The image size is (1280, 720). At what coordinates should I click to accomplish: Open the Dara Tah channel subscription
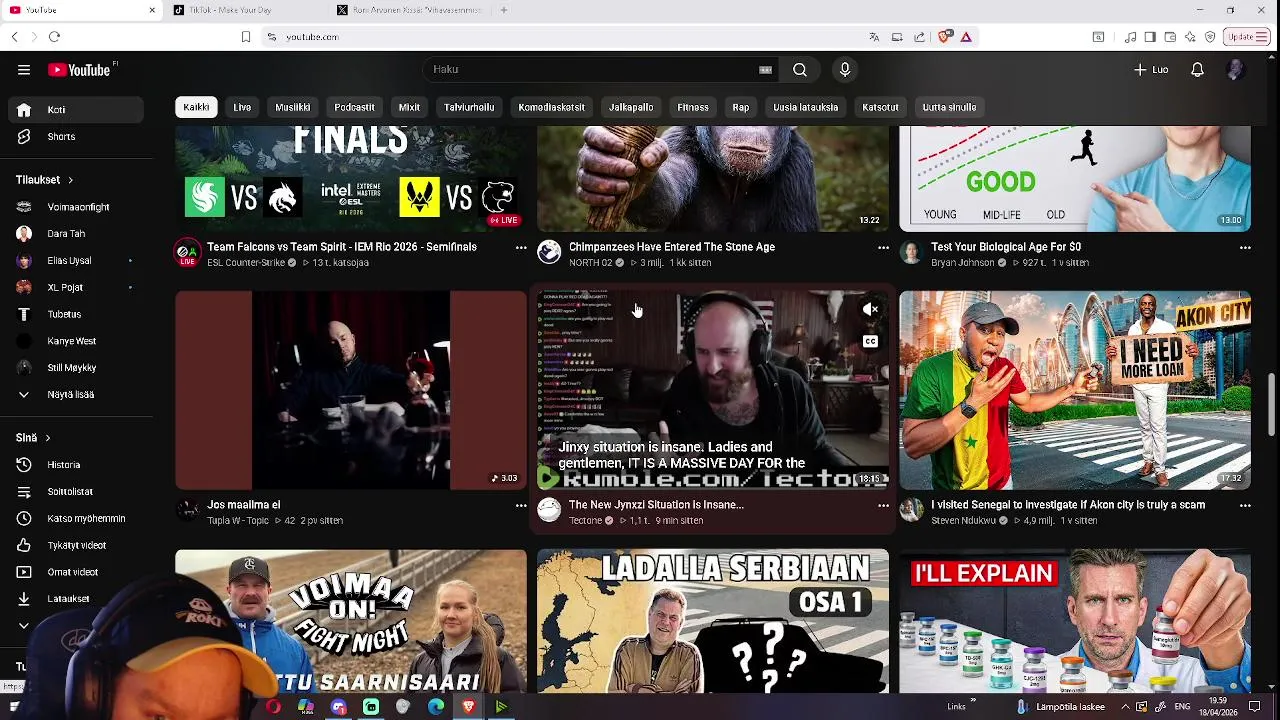pos(76,234)
